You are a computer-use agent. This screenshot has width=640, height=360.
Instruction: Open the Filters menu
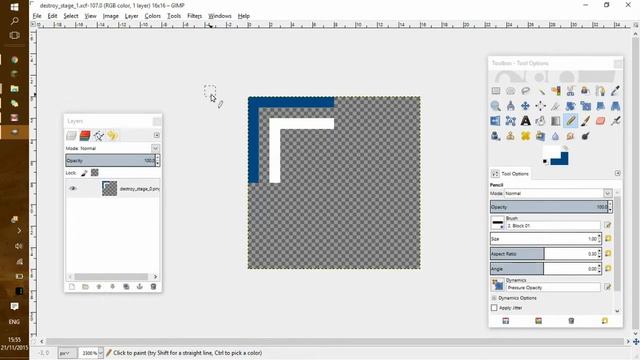195,16
